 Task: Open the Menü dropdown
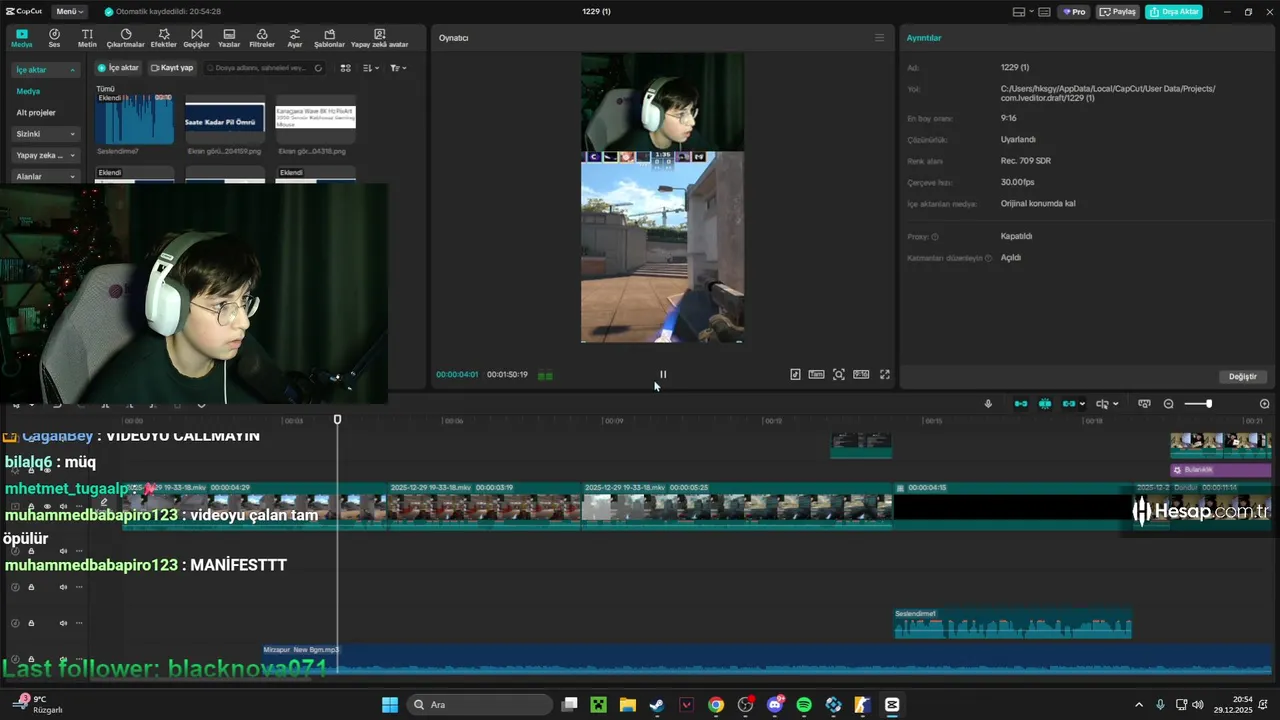69,12
